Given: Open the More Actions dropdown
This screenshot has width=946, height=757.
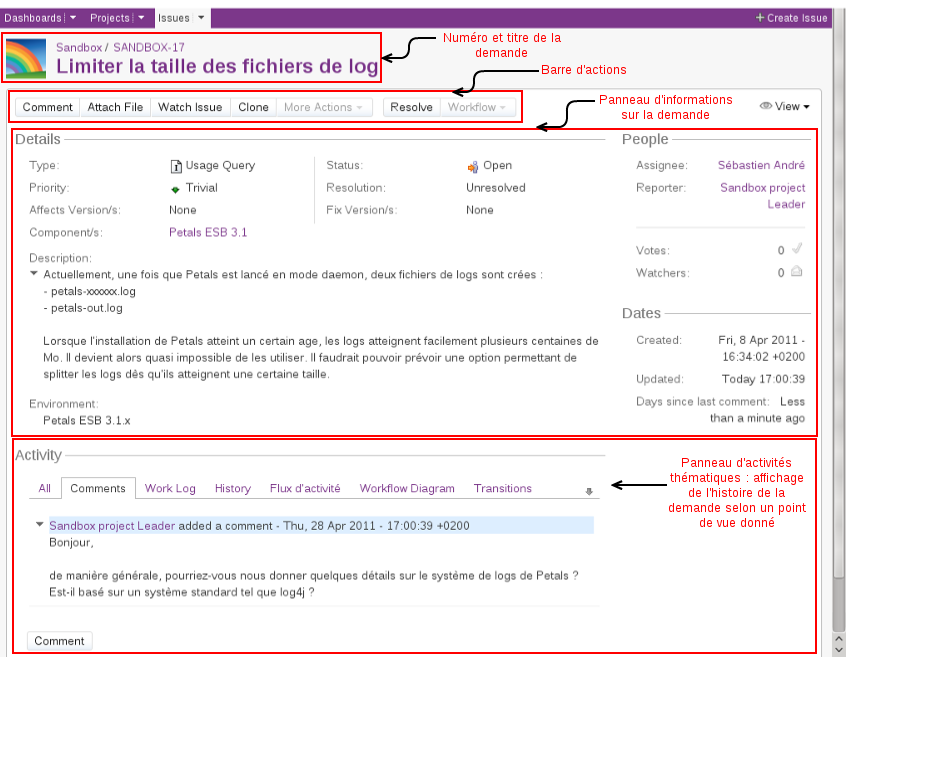Looking at the screenshot, I should point(324,106).
